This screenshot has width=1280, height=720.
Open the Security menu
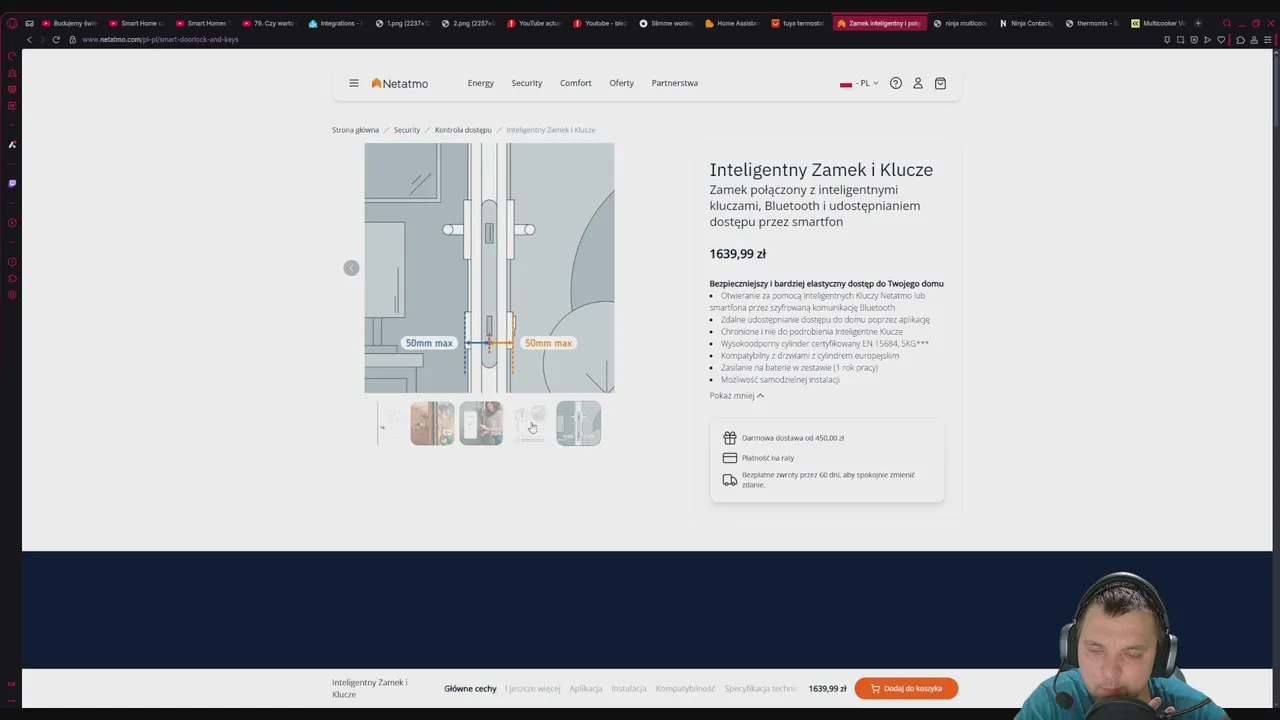coord(527,83)
